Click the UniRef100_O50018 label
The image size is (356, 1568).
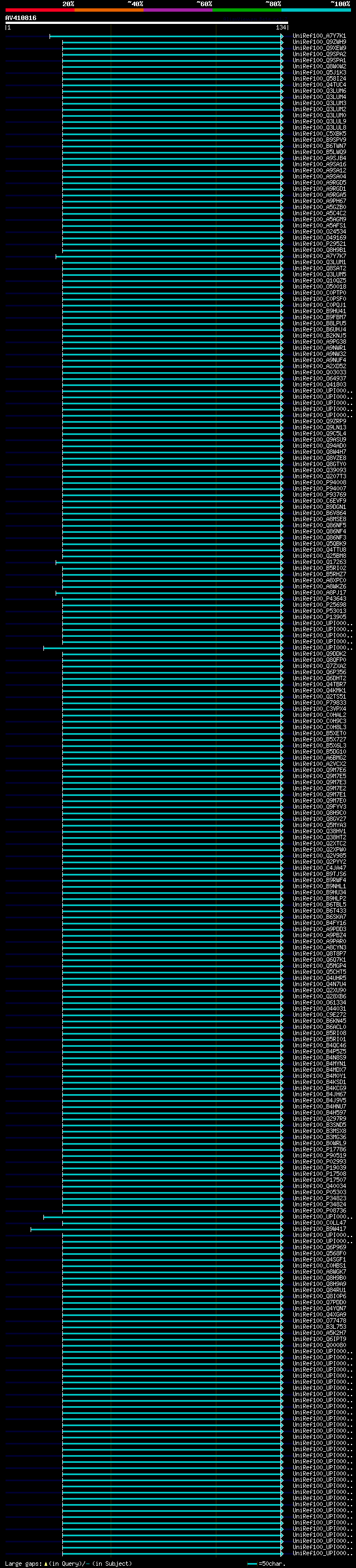click(319, 286)
